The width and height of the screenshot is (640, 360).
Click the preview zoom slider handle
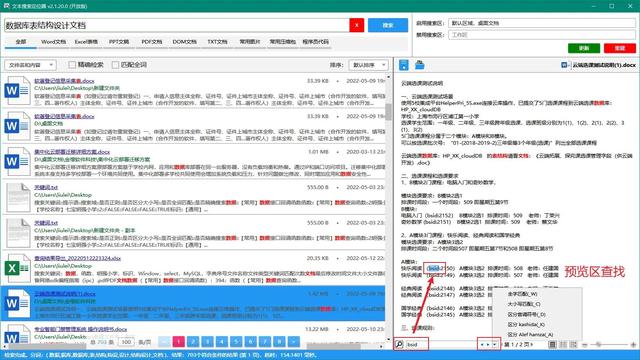(598, 344)
